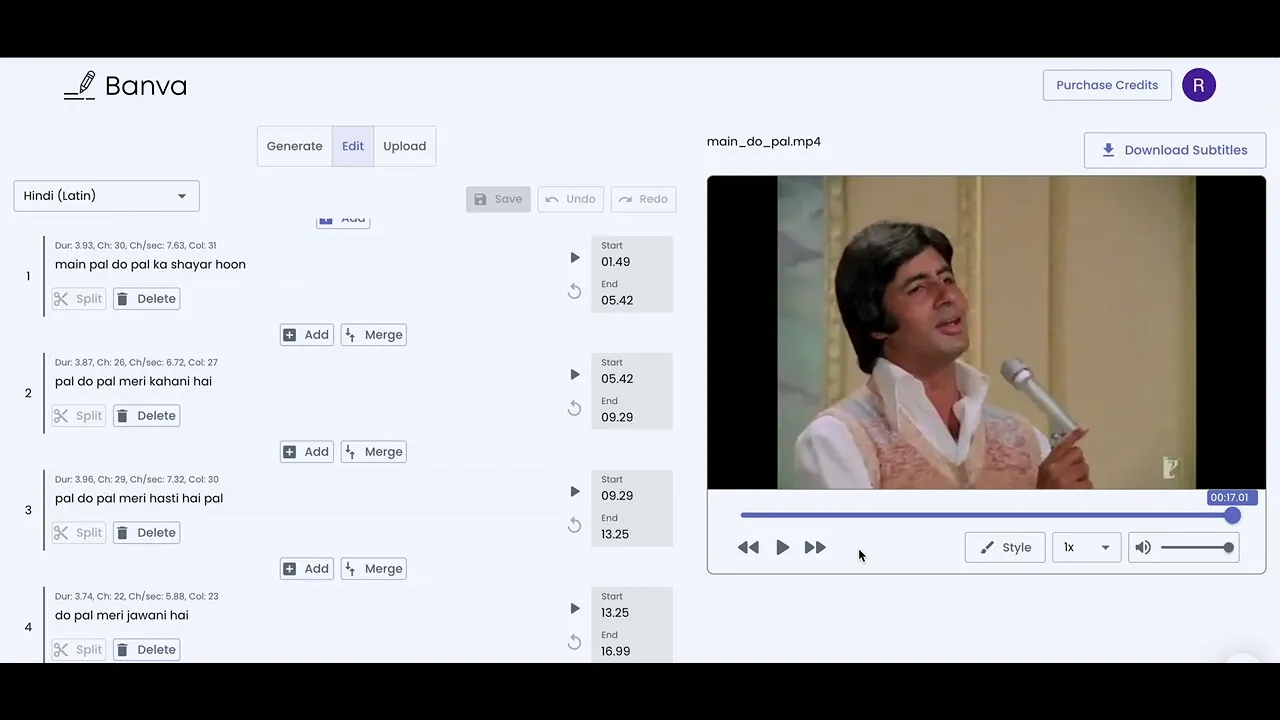Click the Banva pencil logo icon
1280x720 pixels.
tap(80, 84)
